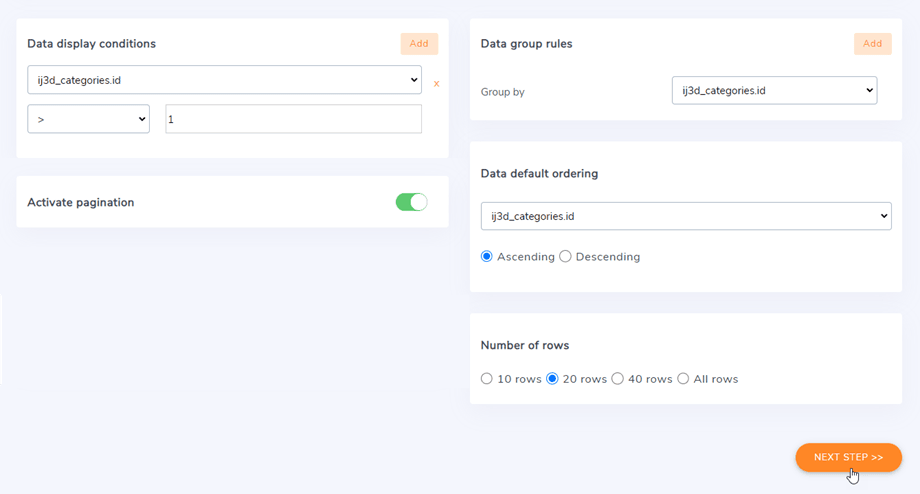Click the Number of rows heading
The width and height of the screenshot is (920, 494).
(524, 345)
